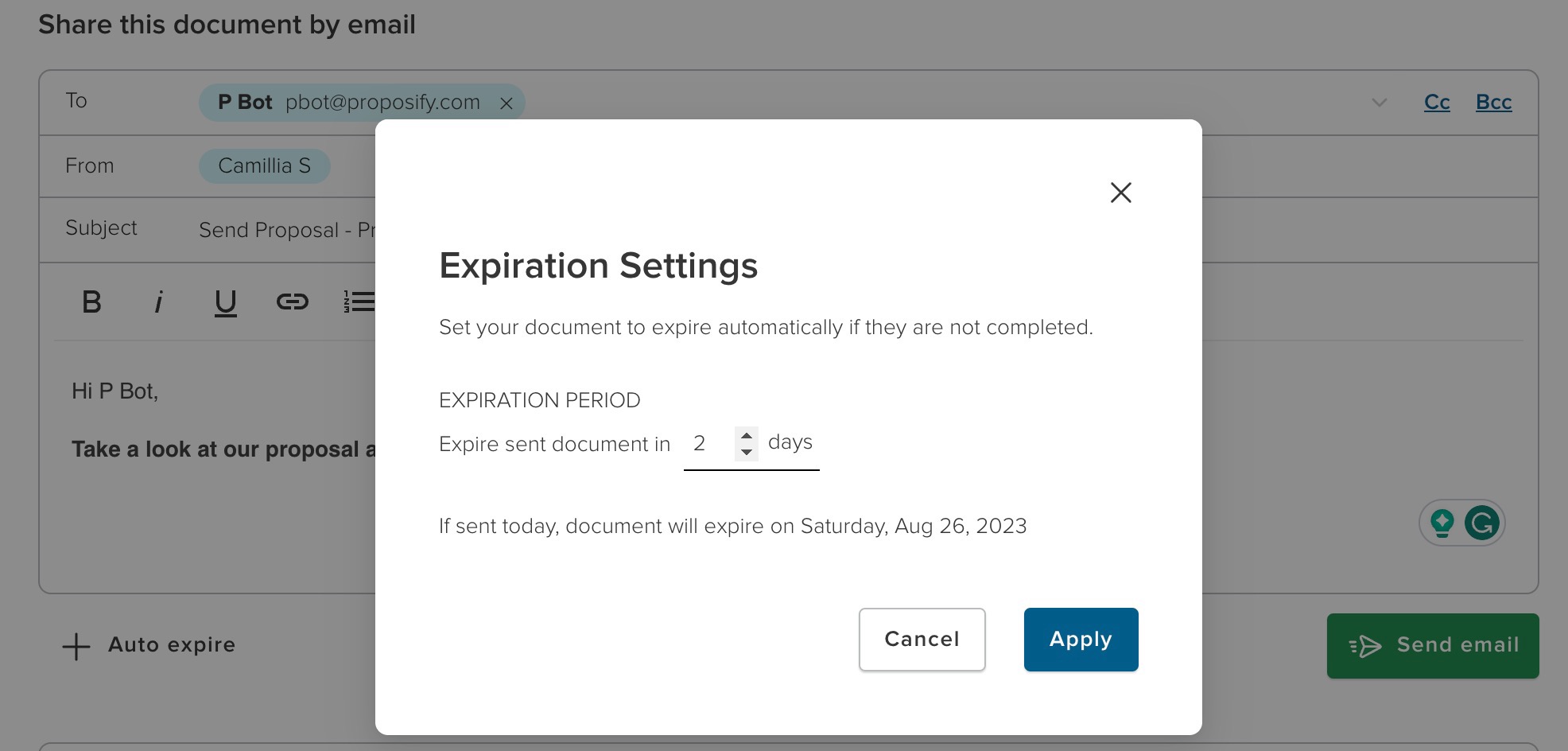Insert a hyperlink in the email
1568x751 pixels.
click(292, 302)
